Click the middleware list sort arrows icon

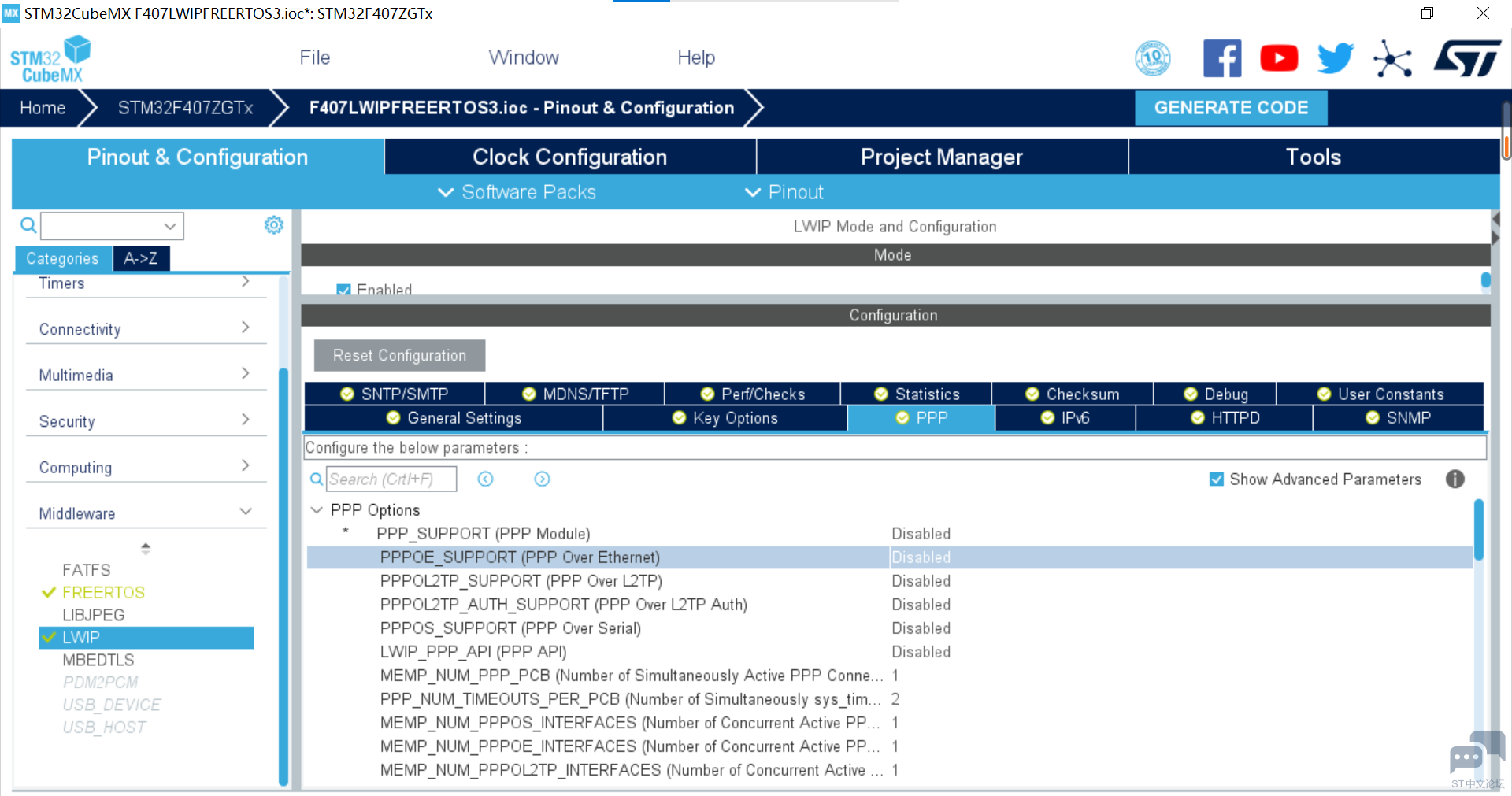pyautogui.click(x=146, y=548)
